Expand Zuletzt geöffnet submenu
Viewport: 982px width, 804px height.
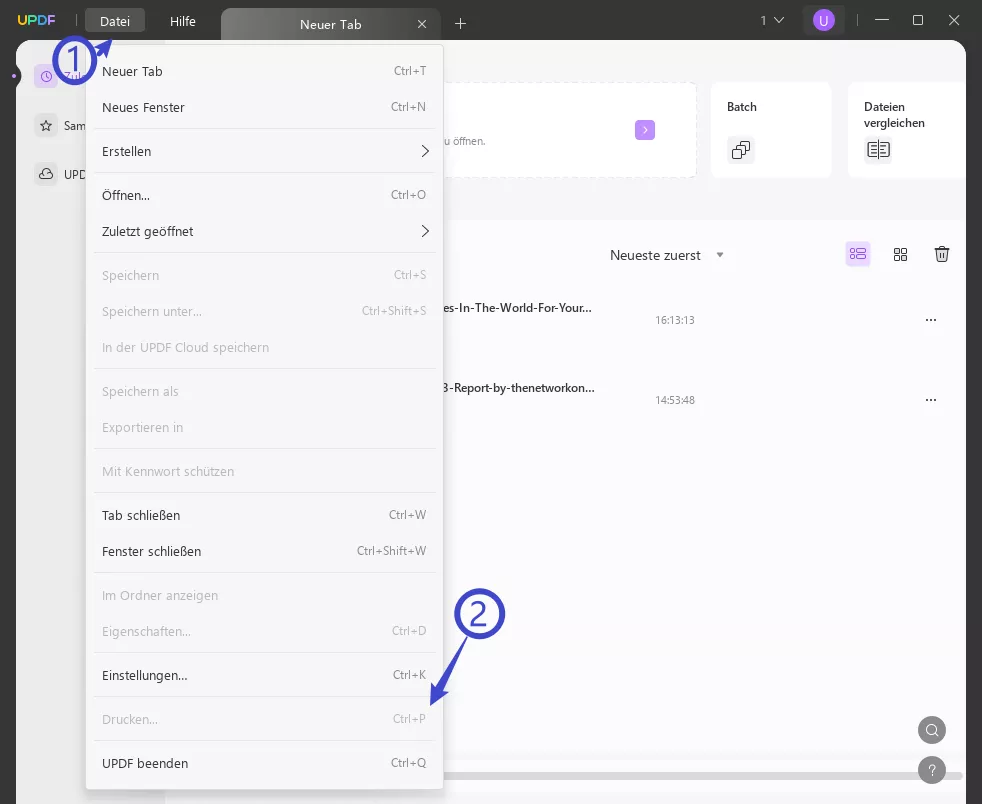tap(264, 232)
